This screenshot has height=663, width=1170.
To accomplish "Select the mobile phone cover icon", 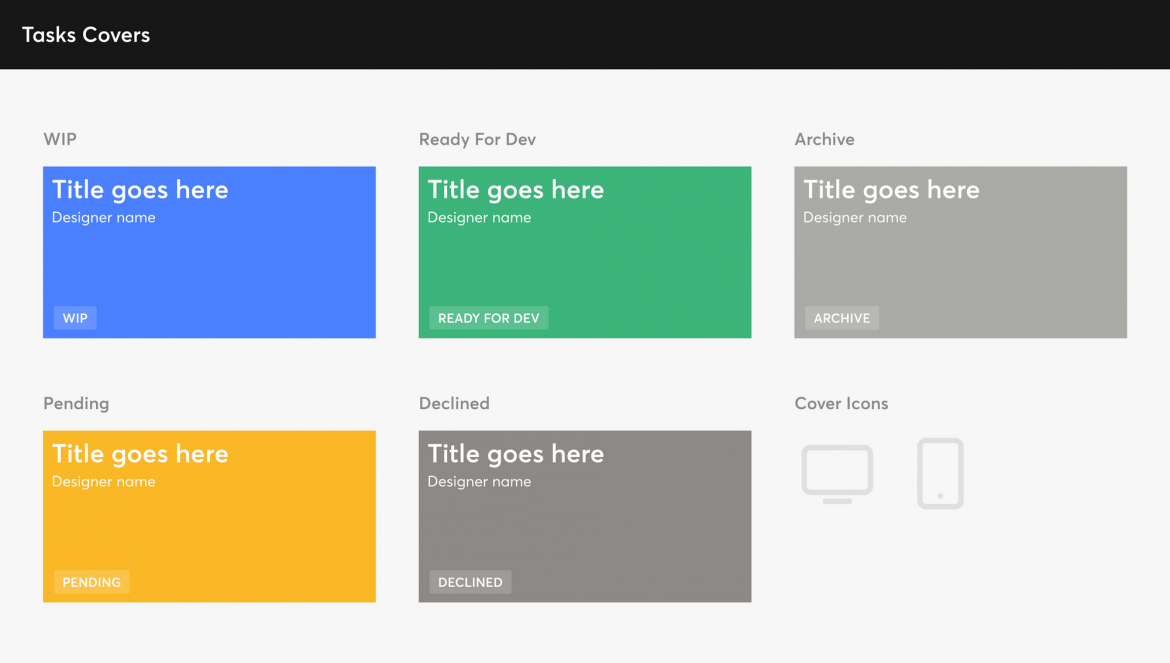I will point(939,473).
